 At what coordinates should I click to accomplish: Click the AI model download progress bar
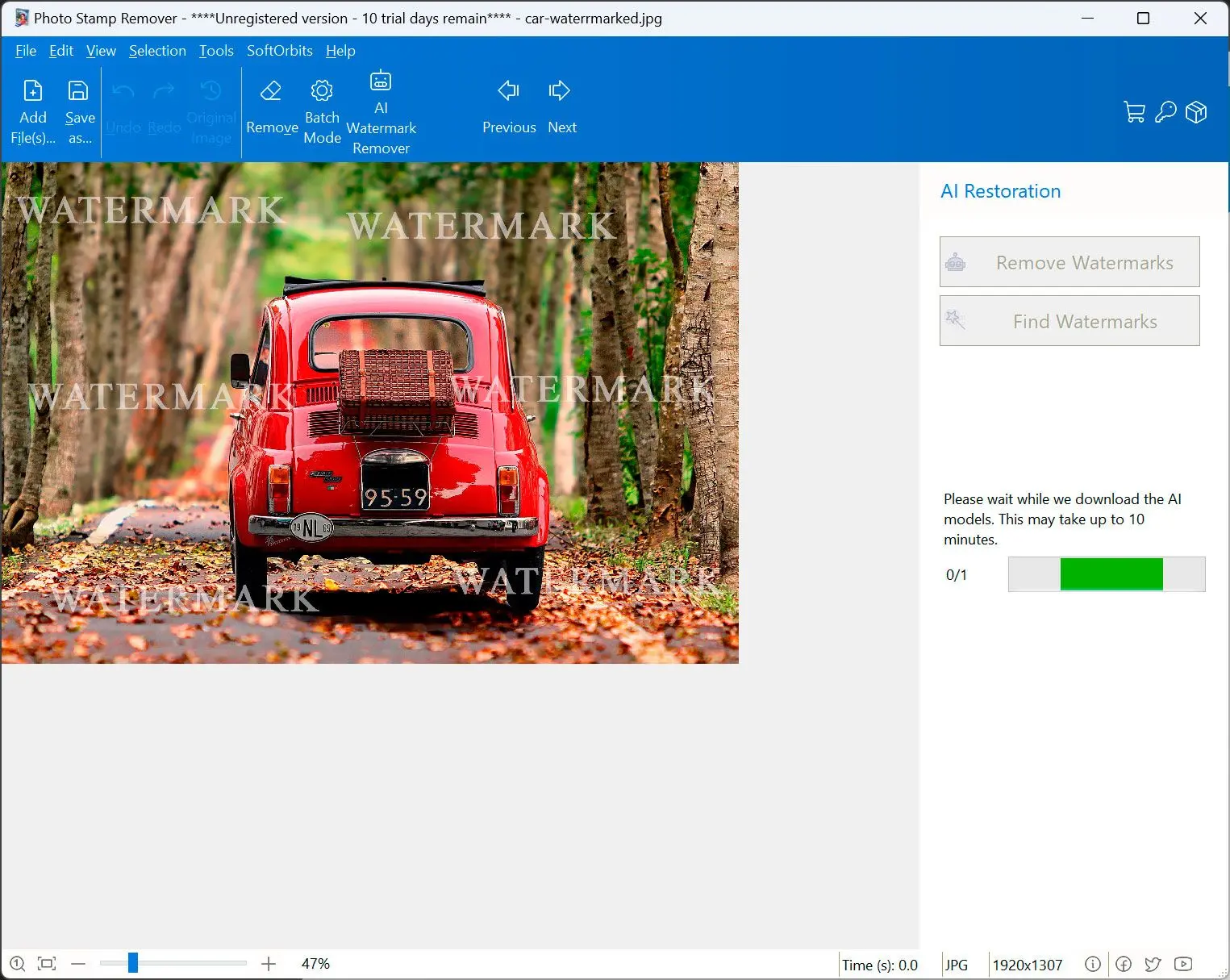[1107, 574]
